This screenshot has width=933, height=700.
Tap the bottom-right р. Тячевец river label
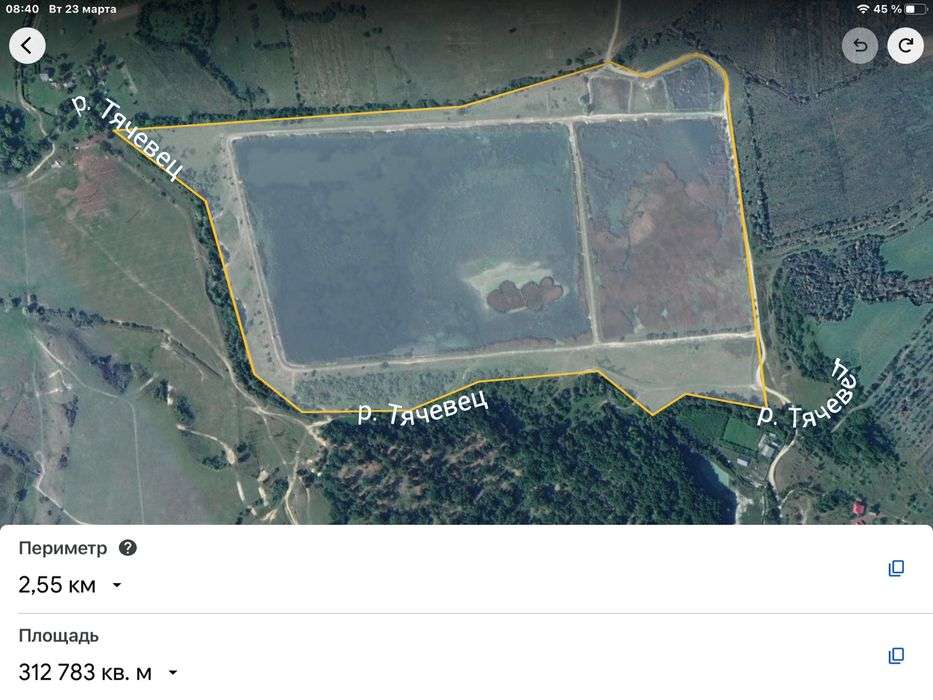[x=808, y=396]
